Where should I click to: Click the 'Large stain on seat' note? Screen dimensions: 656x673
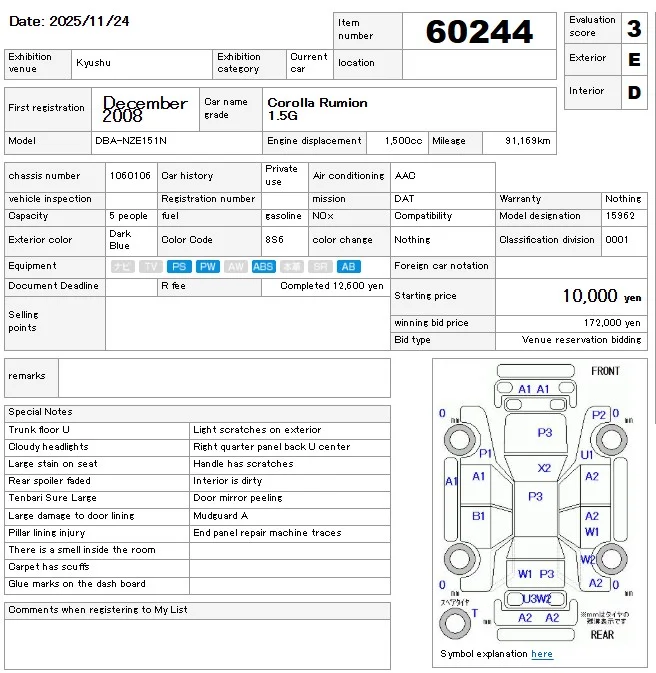53,464
